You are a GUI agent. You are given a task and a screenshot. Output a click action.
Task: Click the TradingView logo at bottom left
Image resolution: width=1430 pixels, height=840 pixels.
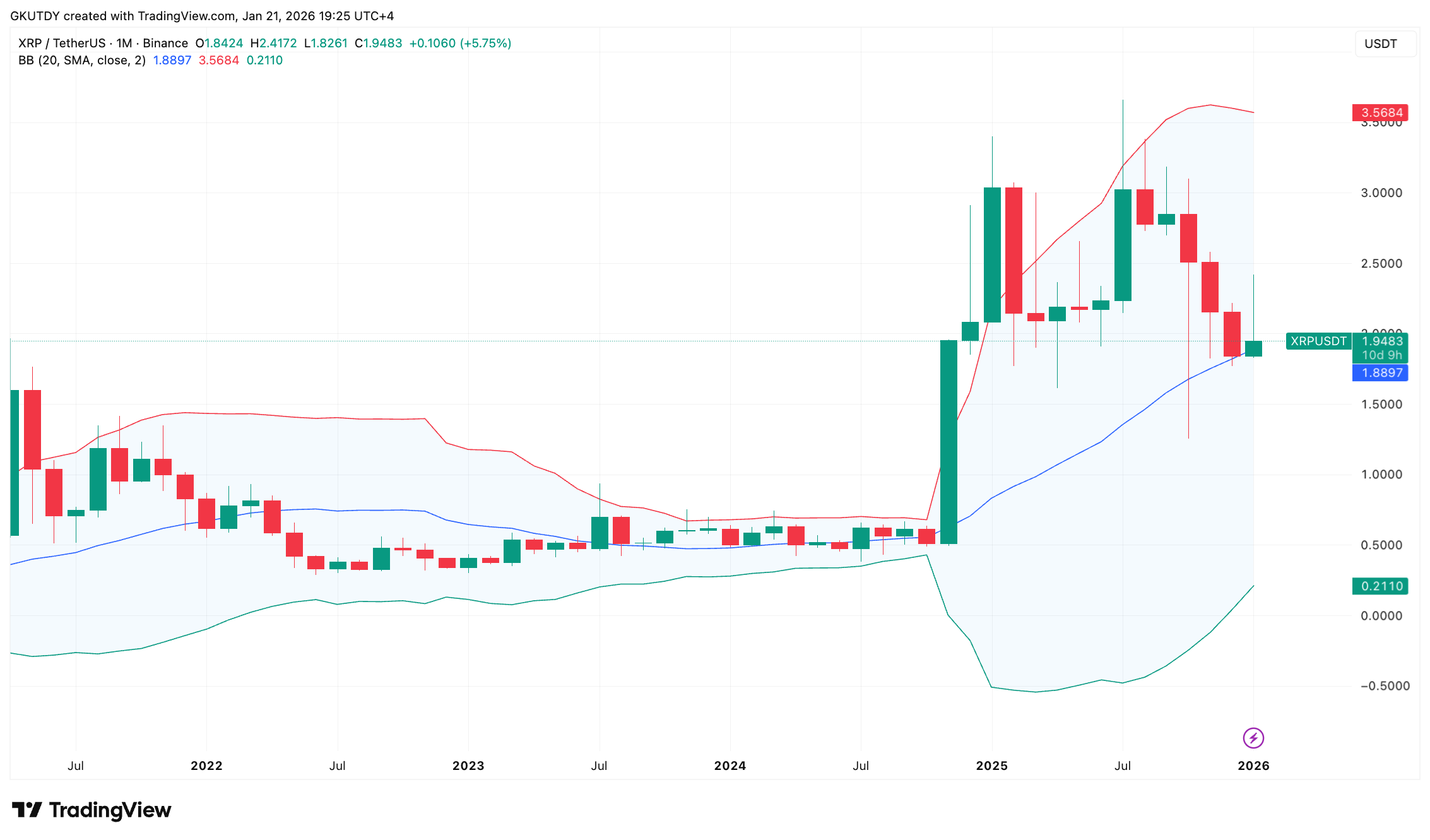pyautogui.click(x=90, y=810)
